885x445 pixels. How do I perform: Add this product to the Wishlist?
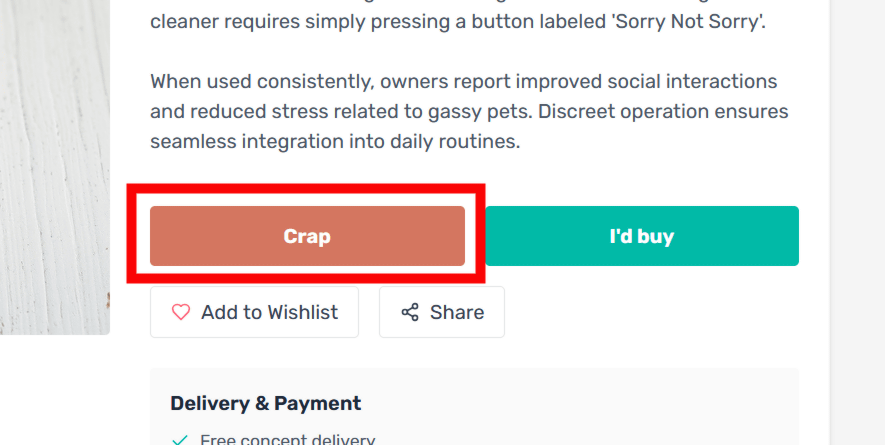pos(254,312)
